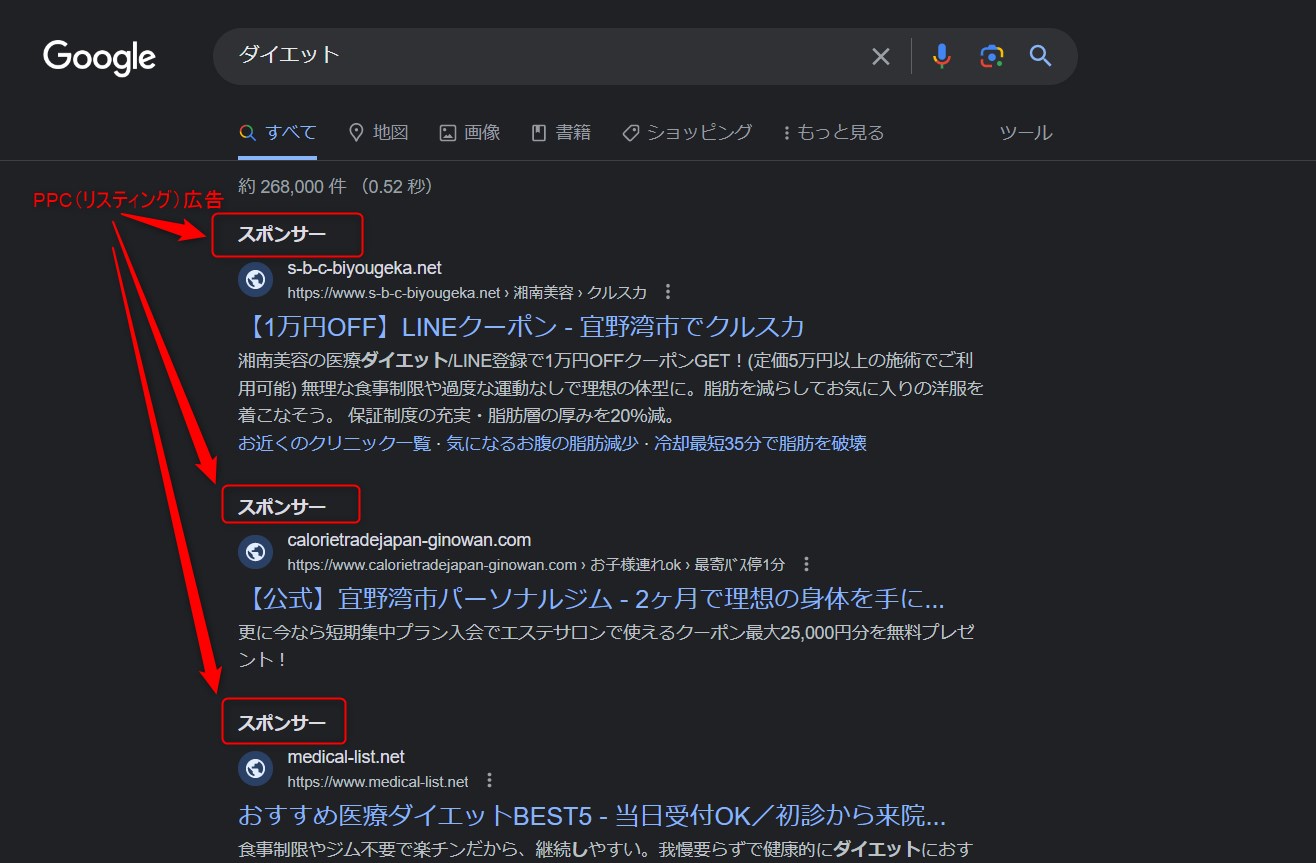Open the おすすめ医療ダイエットBEST5 result title
This screenshot has width=1316, height=863.
click(x=592, y=815)
